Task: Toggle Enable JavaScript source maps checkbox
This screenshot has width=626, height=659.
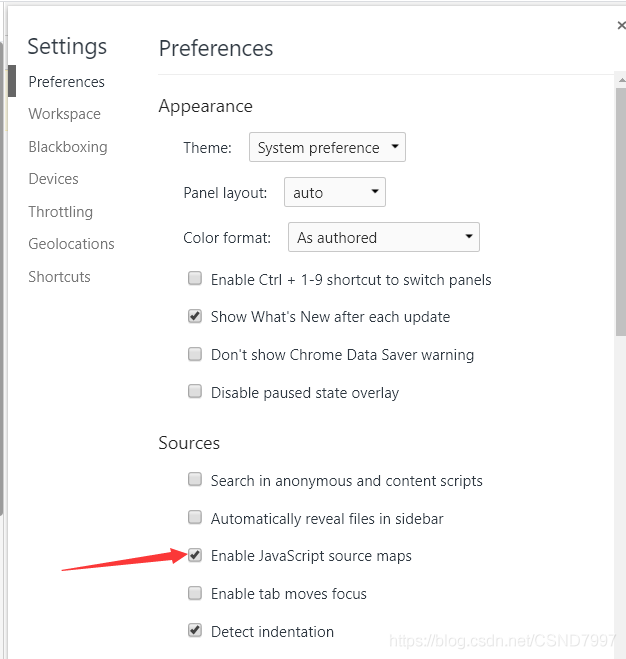Action: point(195,555)
